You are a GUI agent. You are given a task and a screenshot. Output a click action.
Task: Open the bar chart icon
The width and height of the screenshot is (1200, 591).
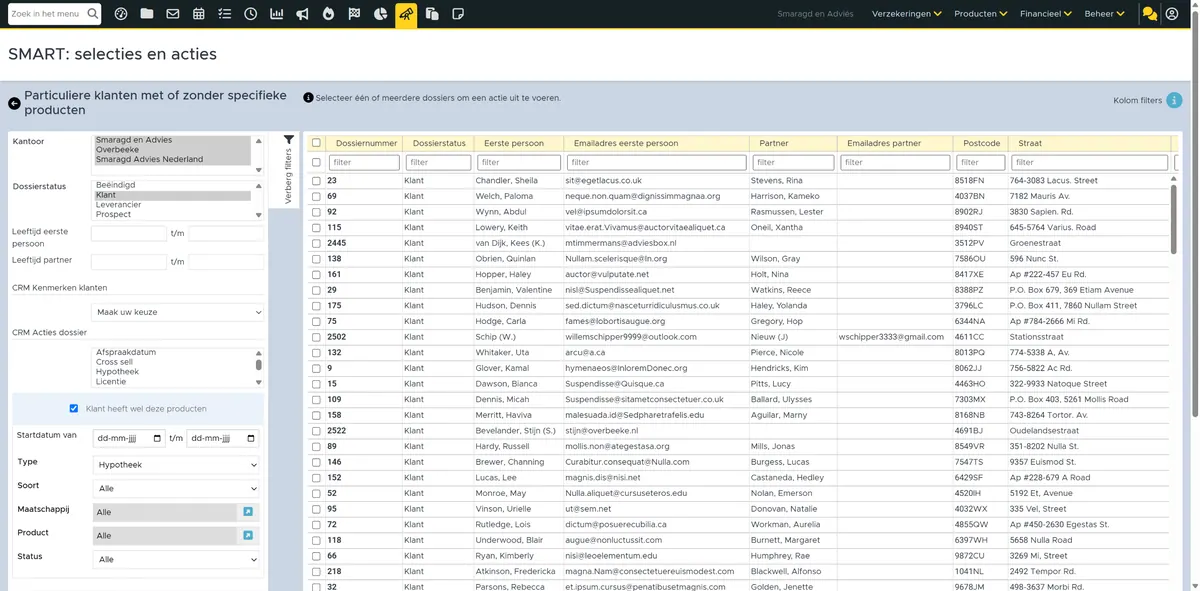coord(276,14)
